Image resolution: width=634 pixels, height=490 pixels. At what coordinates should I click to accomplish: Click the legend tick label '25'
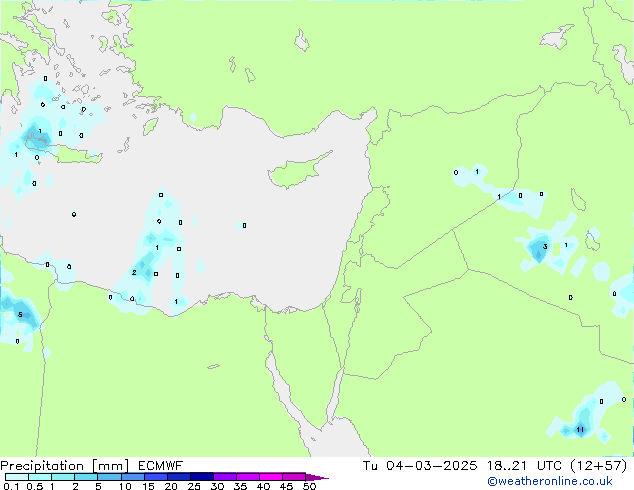(x=194, y=486)
